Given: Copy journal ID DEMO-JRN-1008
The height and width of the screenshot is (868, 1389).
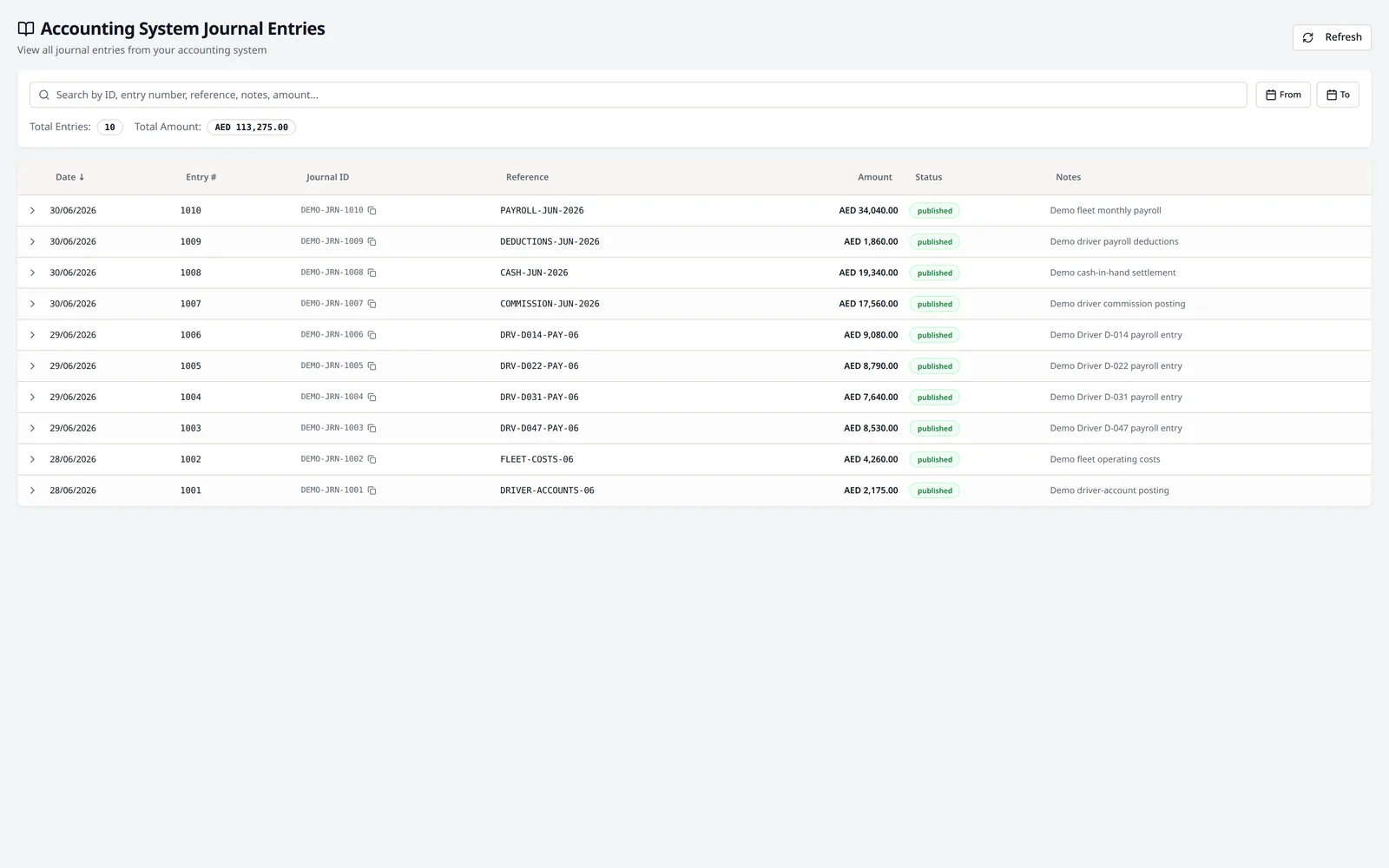Looking at the screenshot, I should [372, 273].
